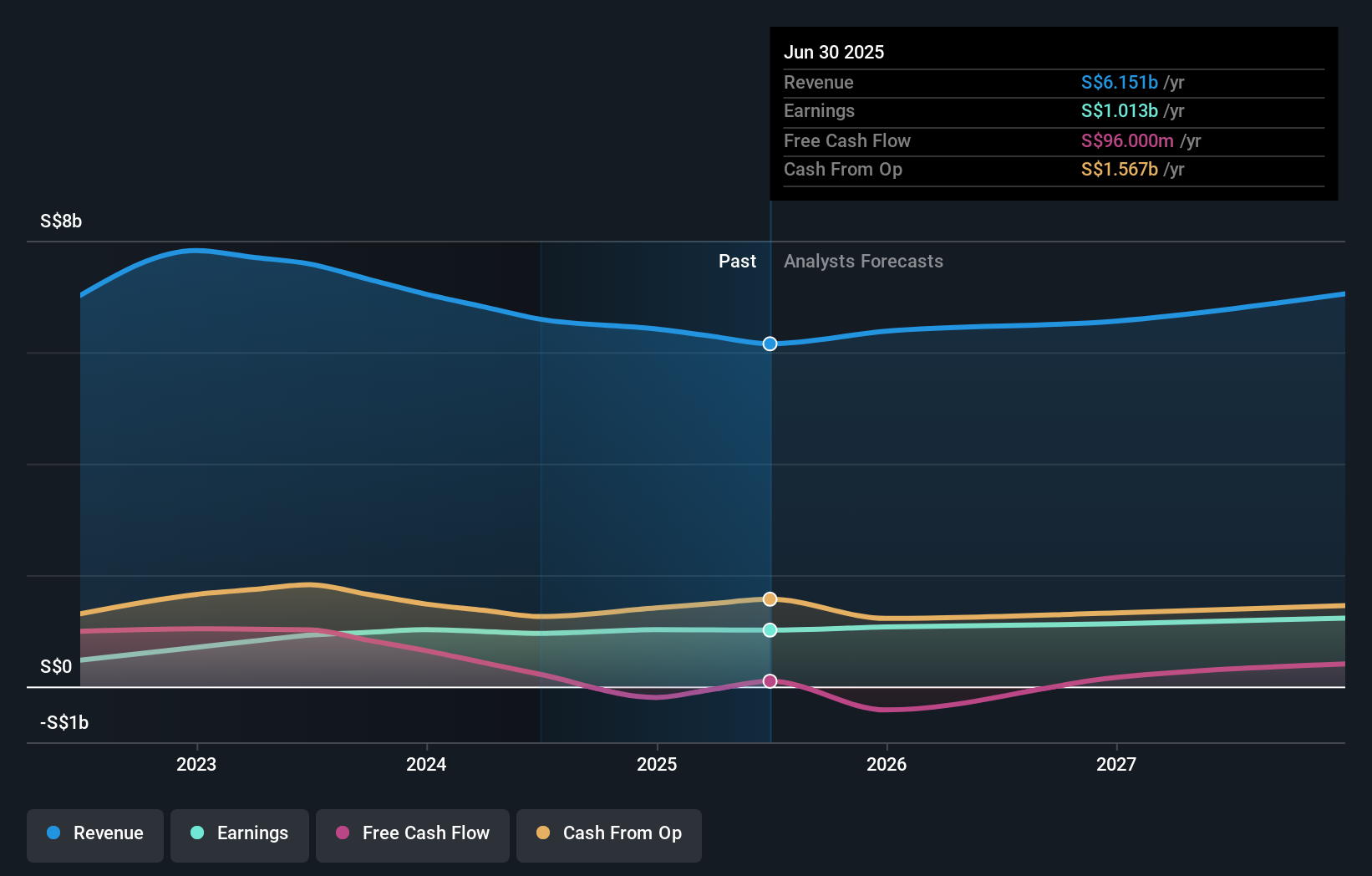Click the Cash From Op legend button
The height and width of the screenshot is (876, 1372).
608,833
